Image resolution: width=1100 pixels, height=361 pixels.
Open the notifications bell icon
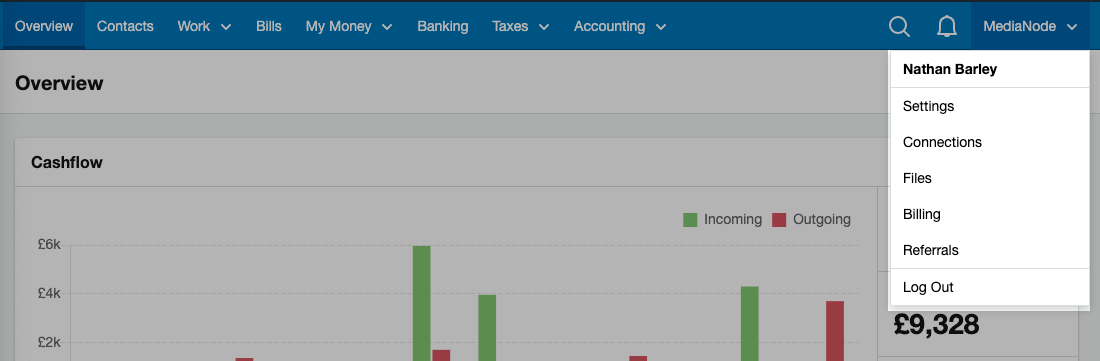946,27
